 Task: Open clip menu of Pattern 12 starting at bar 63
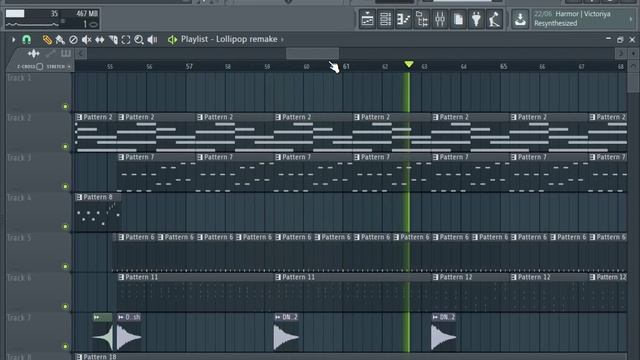tap(436, 277)
